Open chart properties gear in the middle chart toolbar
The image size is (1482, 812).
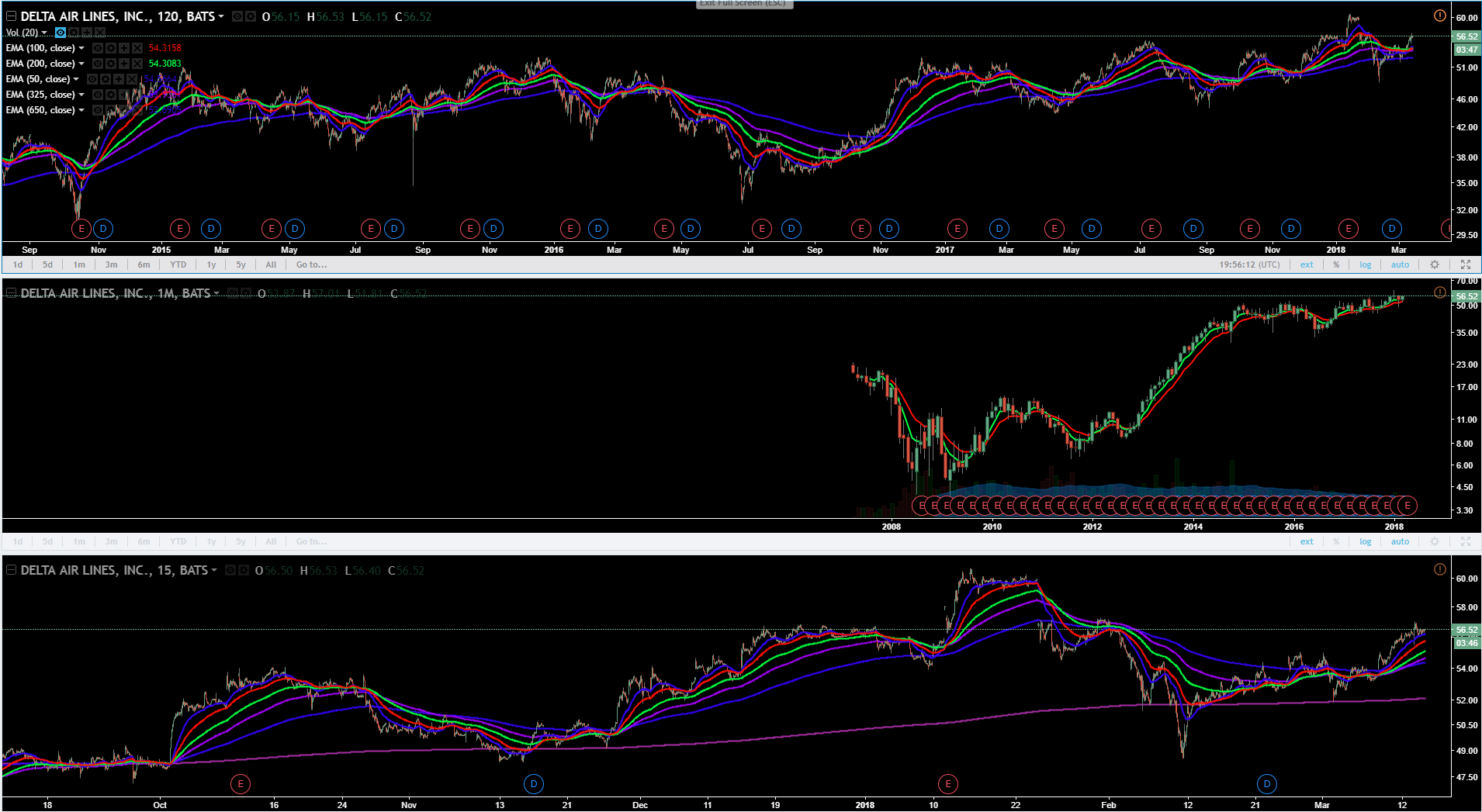(1435, 541)
